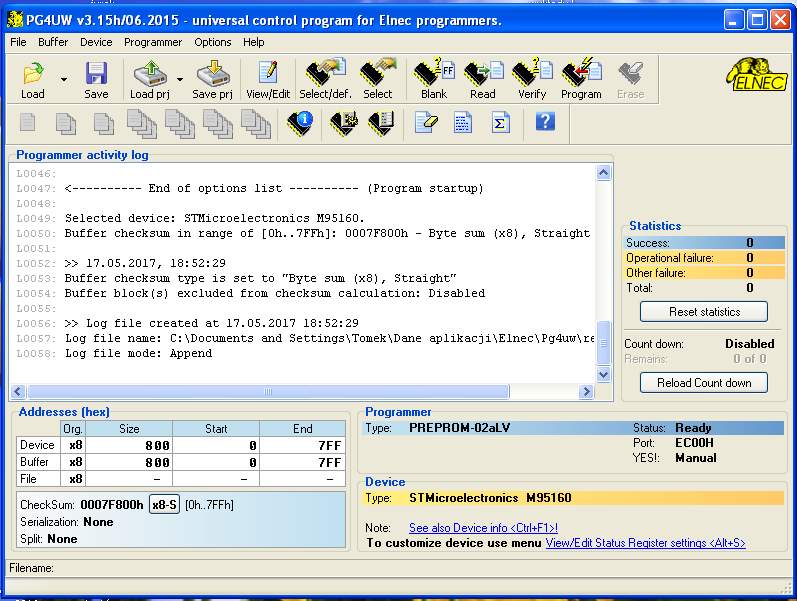Click log horizontal scroll left arrow
This screenshot has width=797, height=601.
tap(18, 392)
